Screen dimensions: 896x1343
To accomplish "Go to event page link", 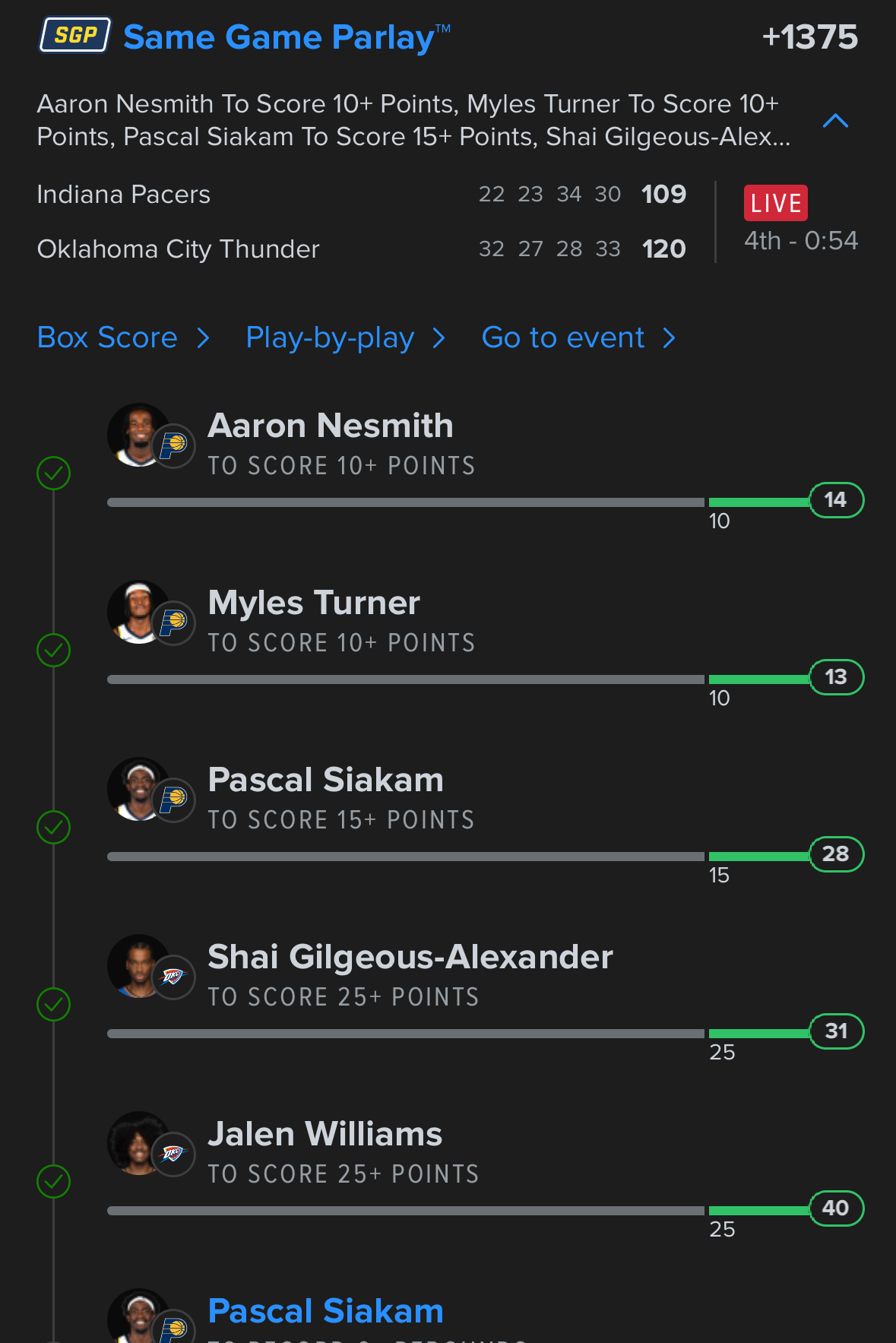I will click(562, 337).
